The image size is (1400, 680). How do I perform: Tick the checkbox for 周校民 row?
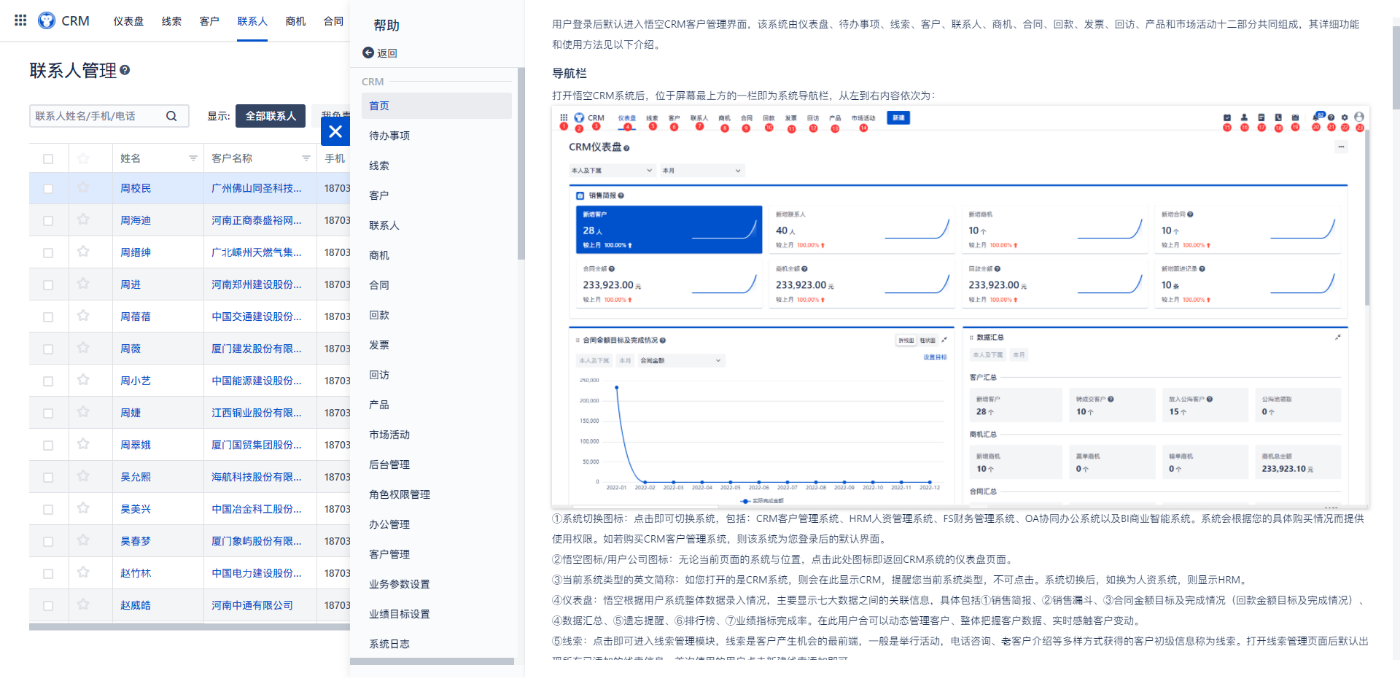(48, 188)
